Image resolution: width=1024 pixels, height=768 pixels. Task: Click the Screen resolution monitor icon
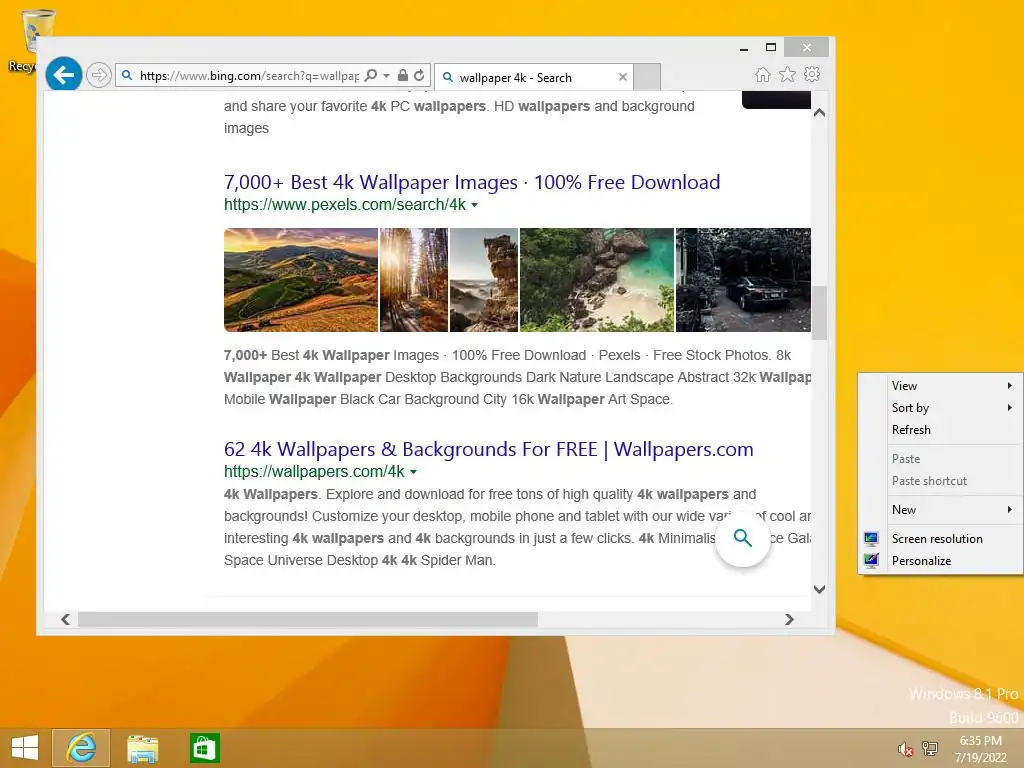pos(871,539)
